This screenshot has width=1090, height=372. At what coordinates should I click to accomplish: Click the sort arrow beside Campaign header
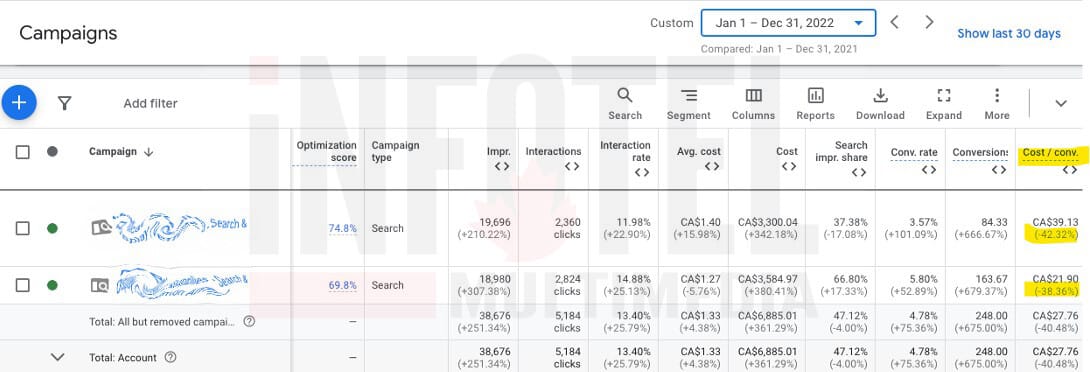148,152
